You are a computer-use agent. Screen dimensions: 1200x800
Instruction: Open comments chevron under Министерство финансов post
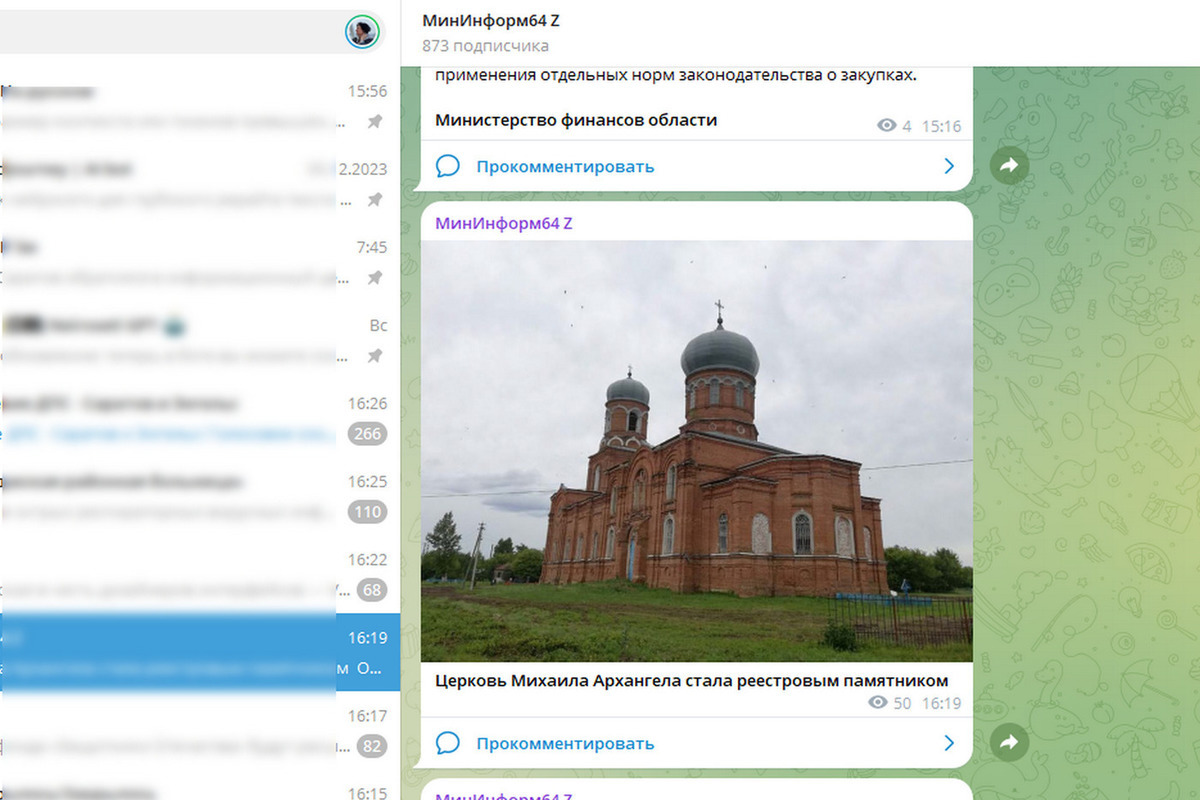[x=949, y=166]
